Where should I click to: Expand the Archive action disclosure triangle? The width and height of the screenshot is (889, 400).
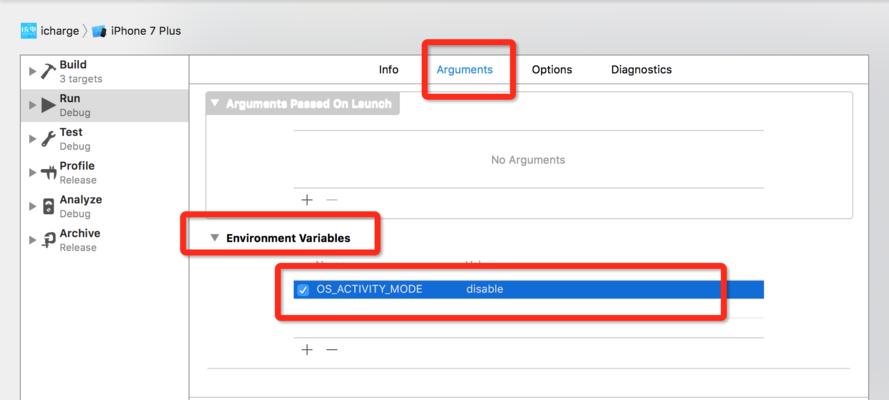pos(32,240)
